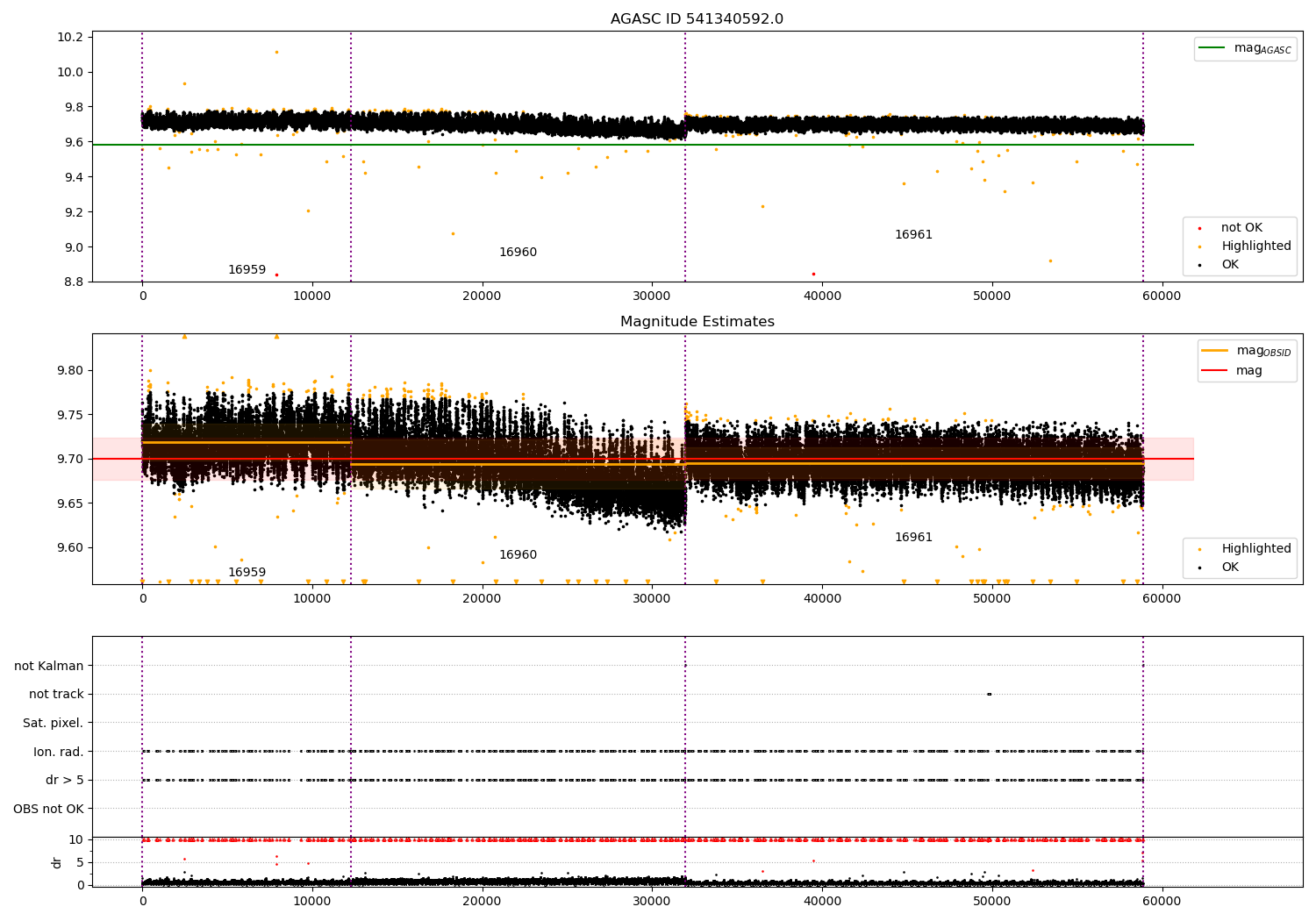Click the 'not track' row label
This screenshot has height=921, width=1316.
pyautogui.click(x=56, y=695)
